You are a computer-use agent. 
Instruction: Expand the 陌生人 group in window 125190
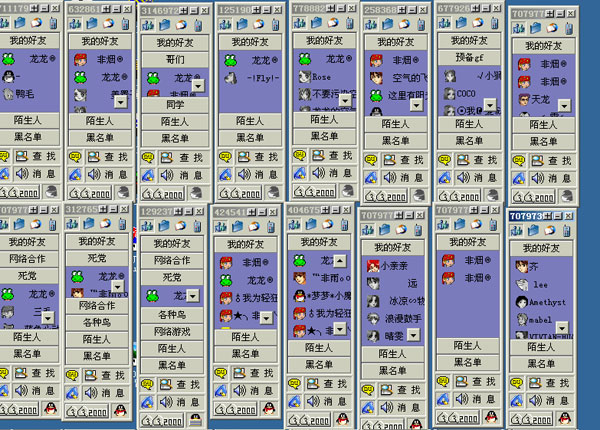click(250, 121)
